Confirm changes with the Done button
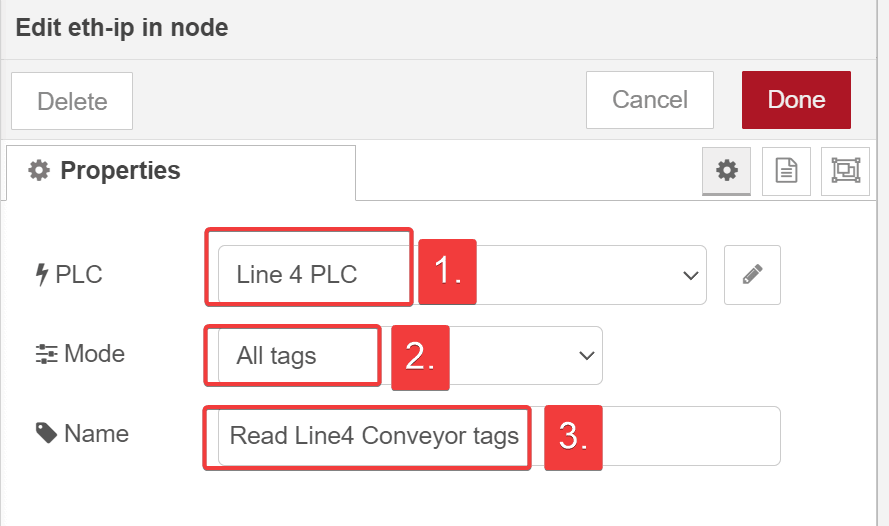The width and height of the screenshot is (889, 526). (796, 100)
